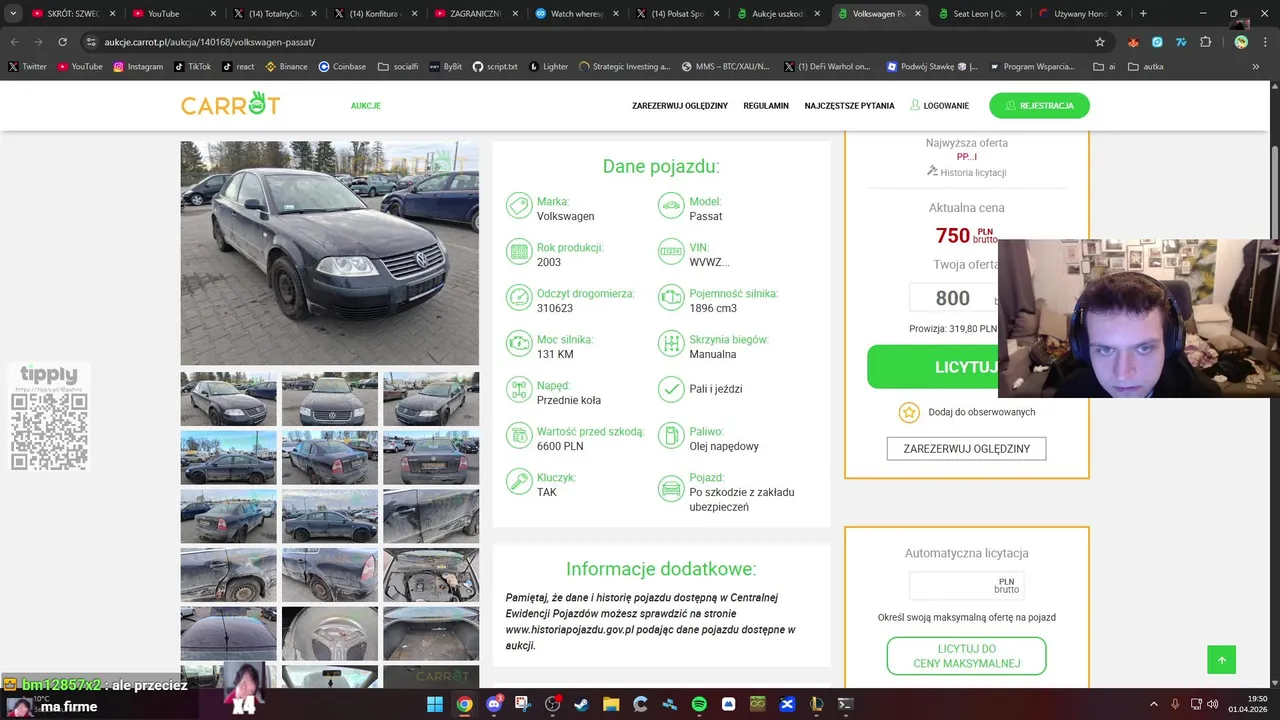This screenshot has height=720, width=1280.
Task: Open the AUKCJE menu item
Action: click(365, 106)
